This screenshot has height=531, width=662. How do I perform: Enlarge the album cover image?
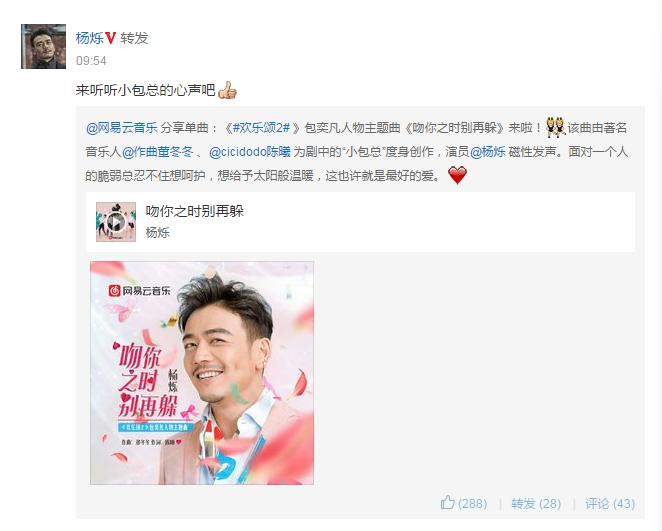[x=202, y=373]
